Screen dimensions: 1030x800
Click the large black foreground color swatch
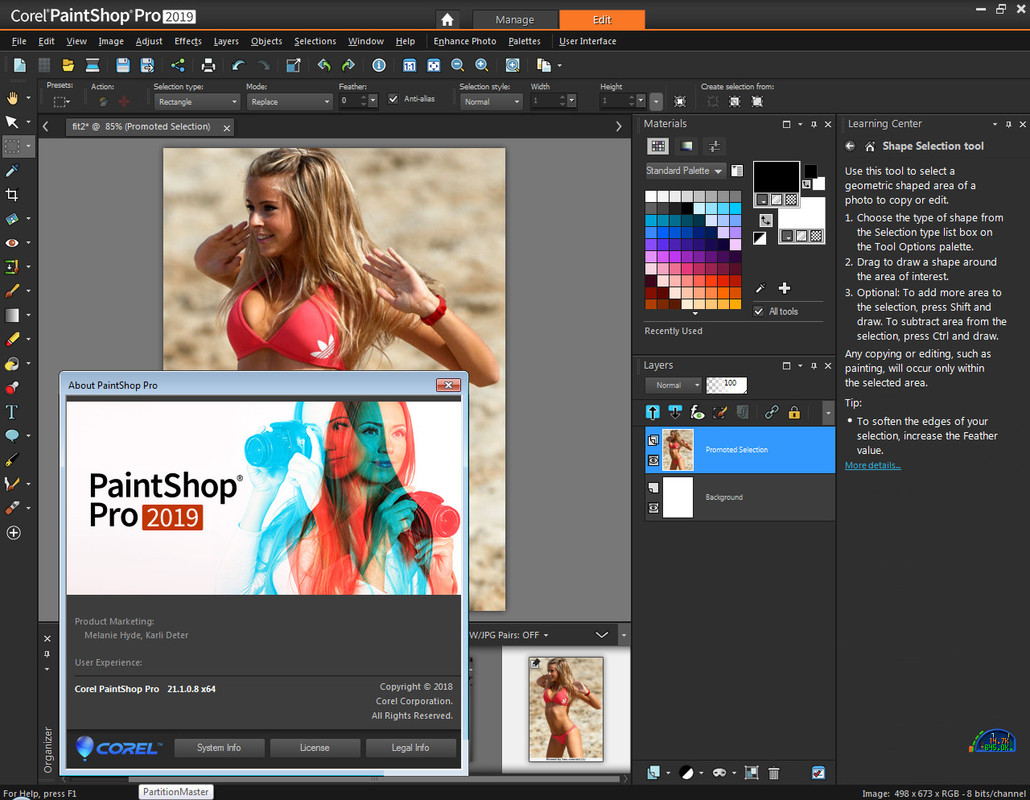point(776,177)
